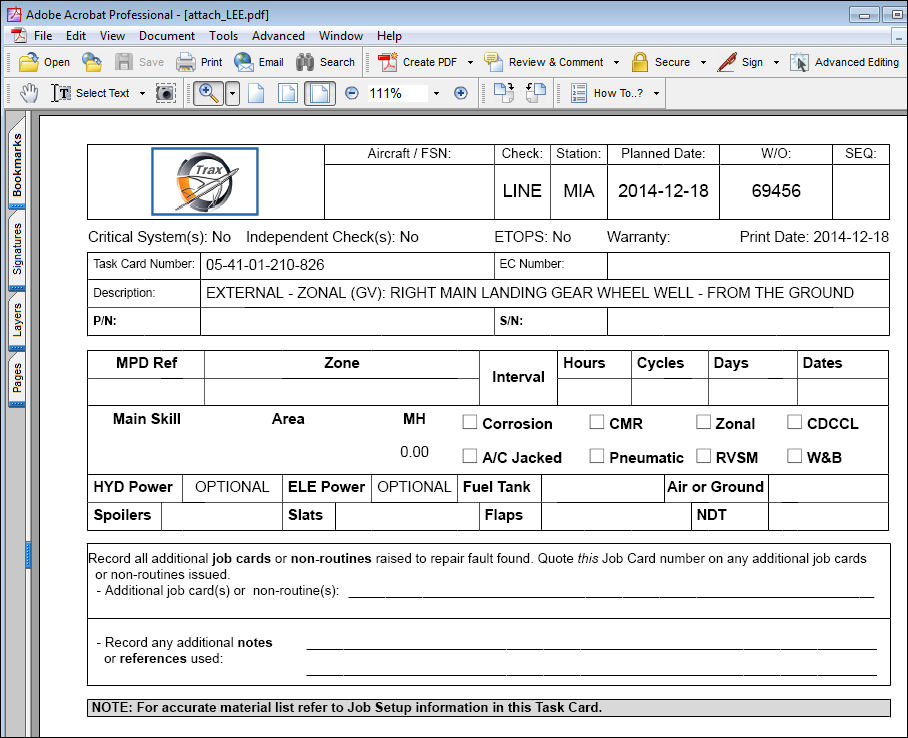Open the zoom percentage dropdown arrow
The image size is (908, 738).
(x=436, y=93)
